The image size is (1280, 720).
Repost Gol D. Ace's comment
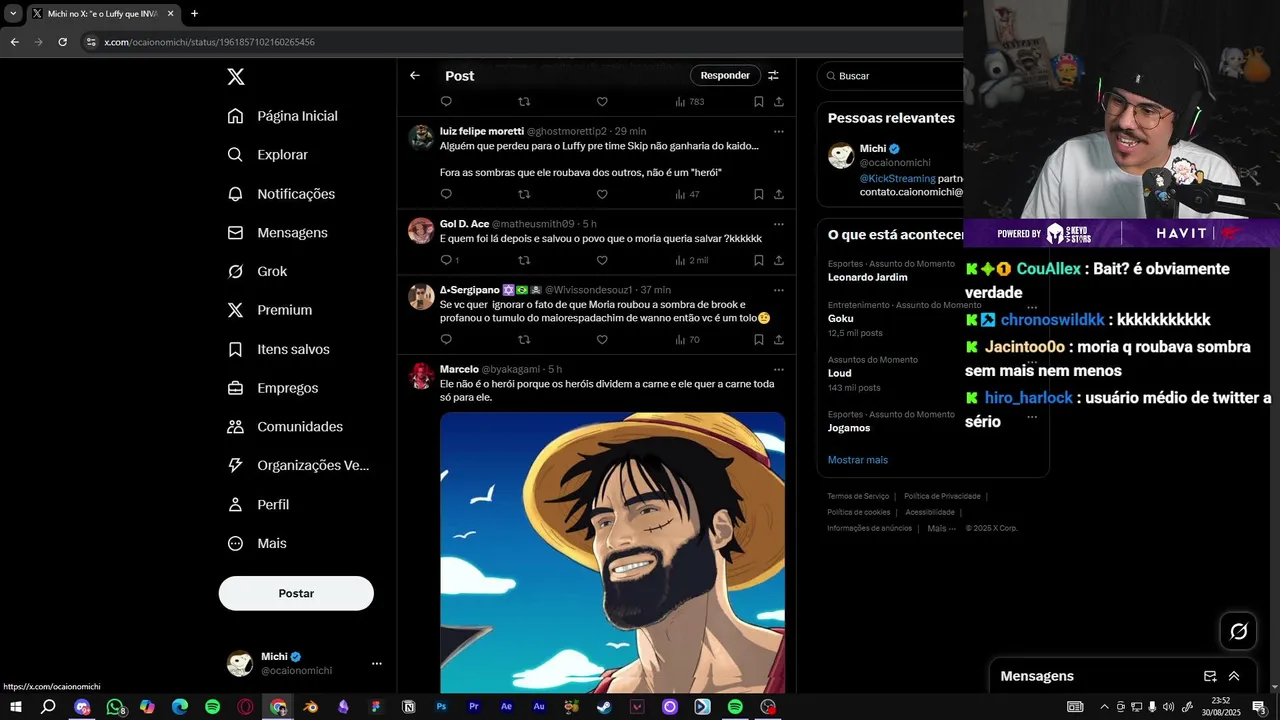524,260
